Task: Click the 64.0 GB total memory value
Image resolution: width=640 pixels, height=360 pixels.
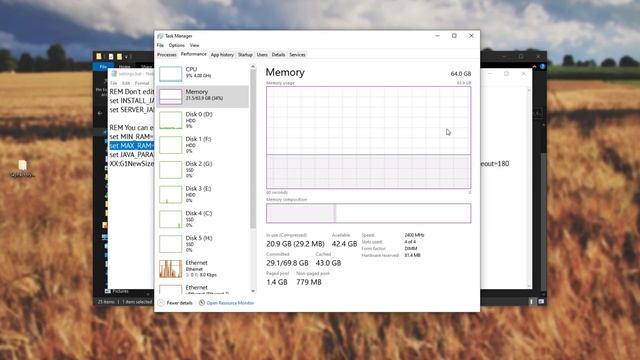Action: (461, 73)
